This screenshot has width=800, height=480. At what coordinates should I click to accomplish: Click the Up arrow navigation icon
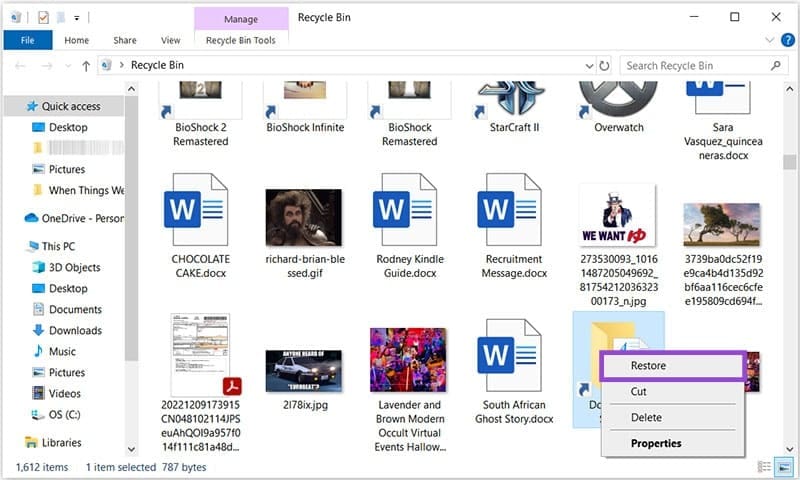pos(86,66)
